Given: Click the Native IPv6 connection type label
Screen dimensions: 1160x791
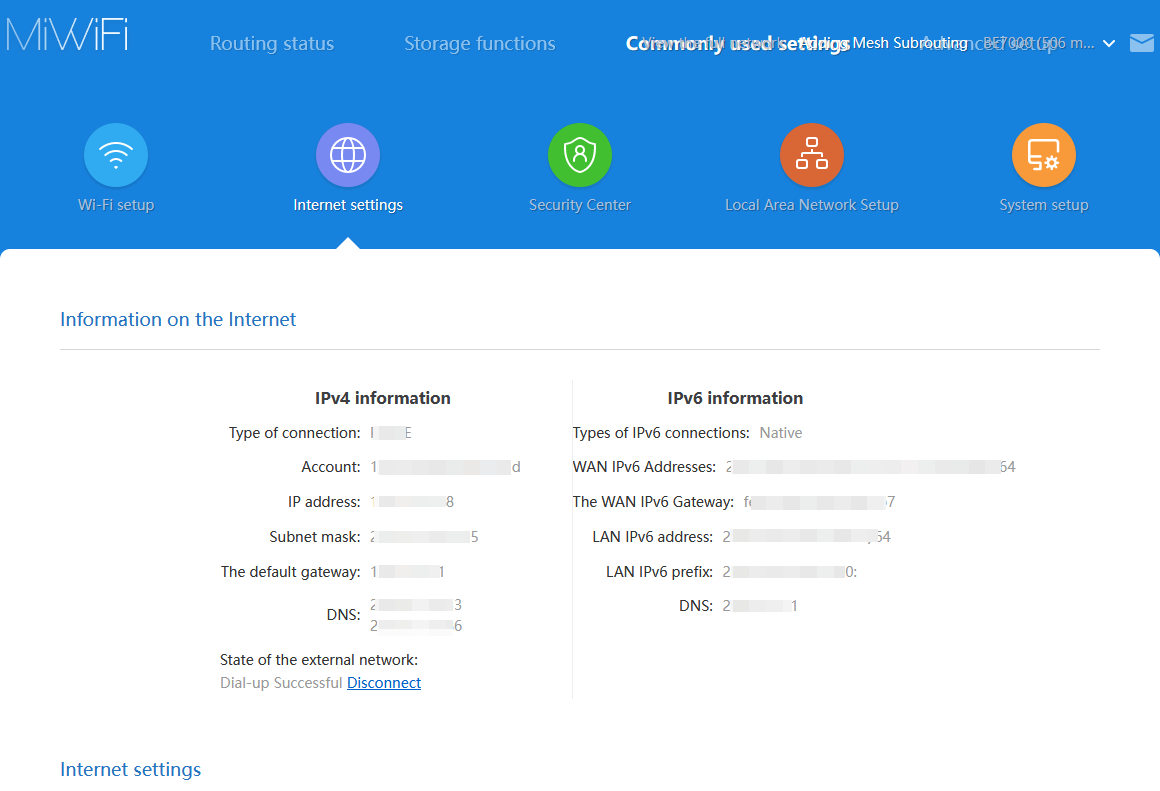Looking at the screenshot, I should (x=780, y=433).
